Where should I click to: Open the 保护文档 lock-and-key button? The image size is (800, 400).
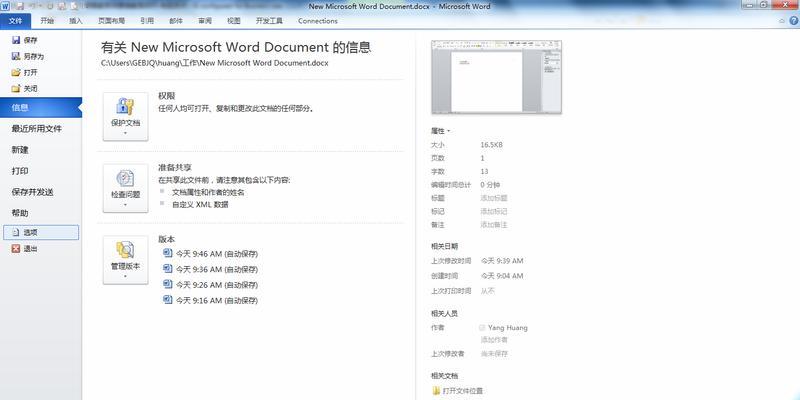126,116
